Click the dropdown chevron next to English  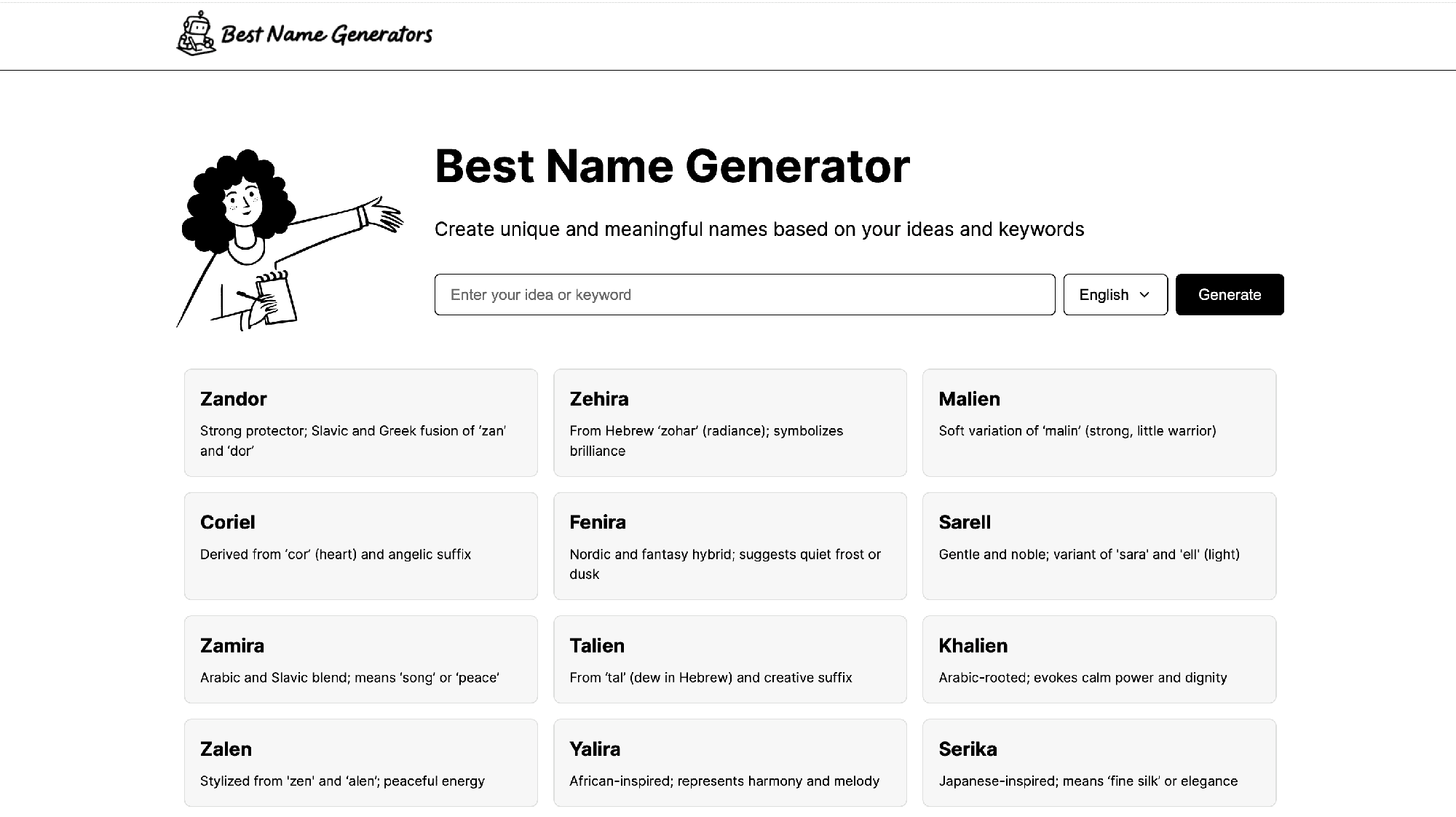pyautogui.click(x=1144, y=294)
